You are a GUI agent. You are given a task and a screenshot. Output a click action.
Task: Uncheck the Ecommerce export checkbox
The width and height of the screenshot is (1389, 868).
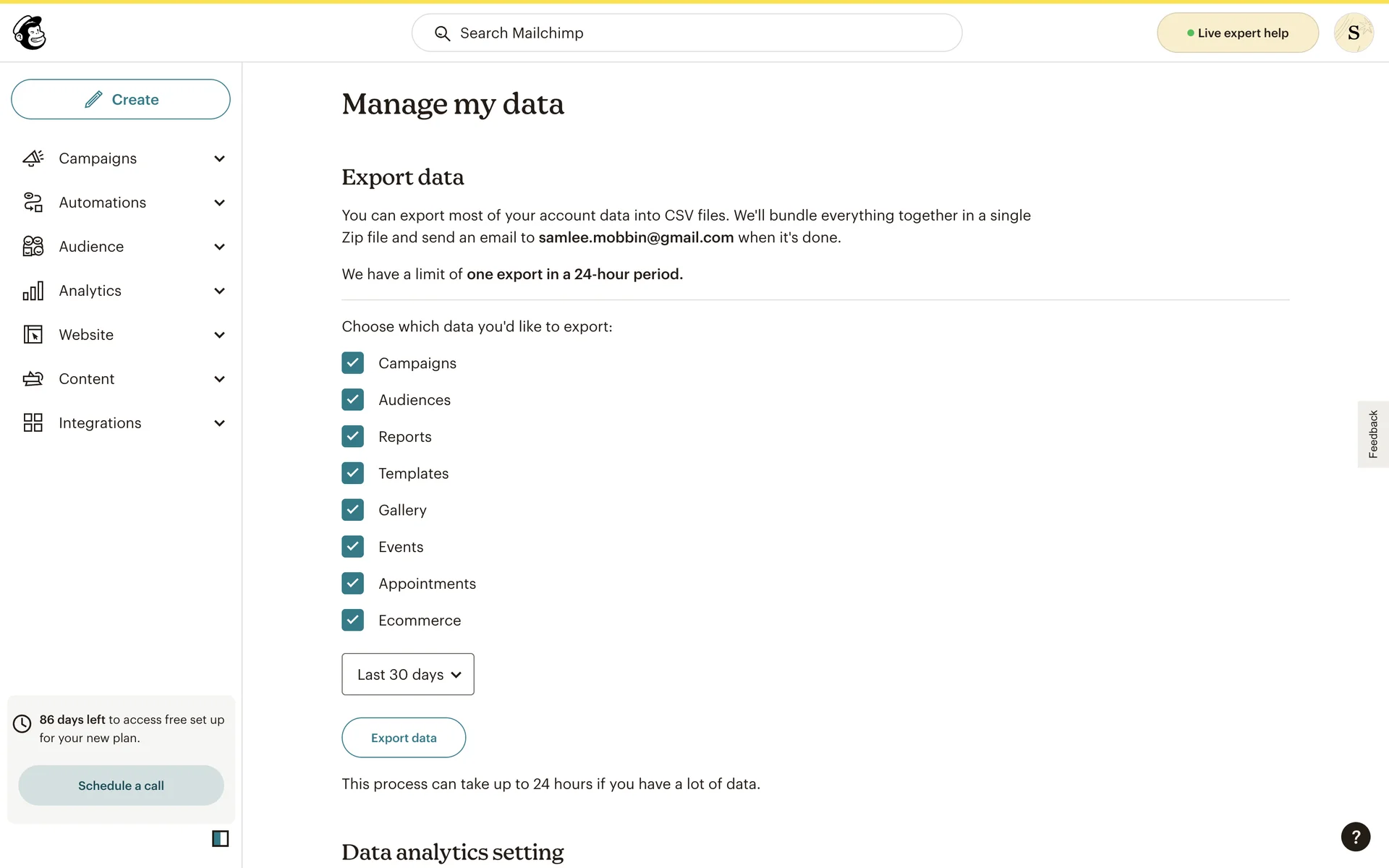[x=353, y=620]
